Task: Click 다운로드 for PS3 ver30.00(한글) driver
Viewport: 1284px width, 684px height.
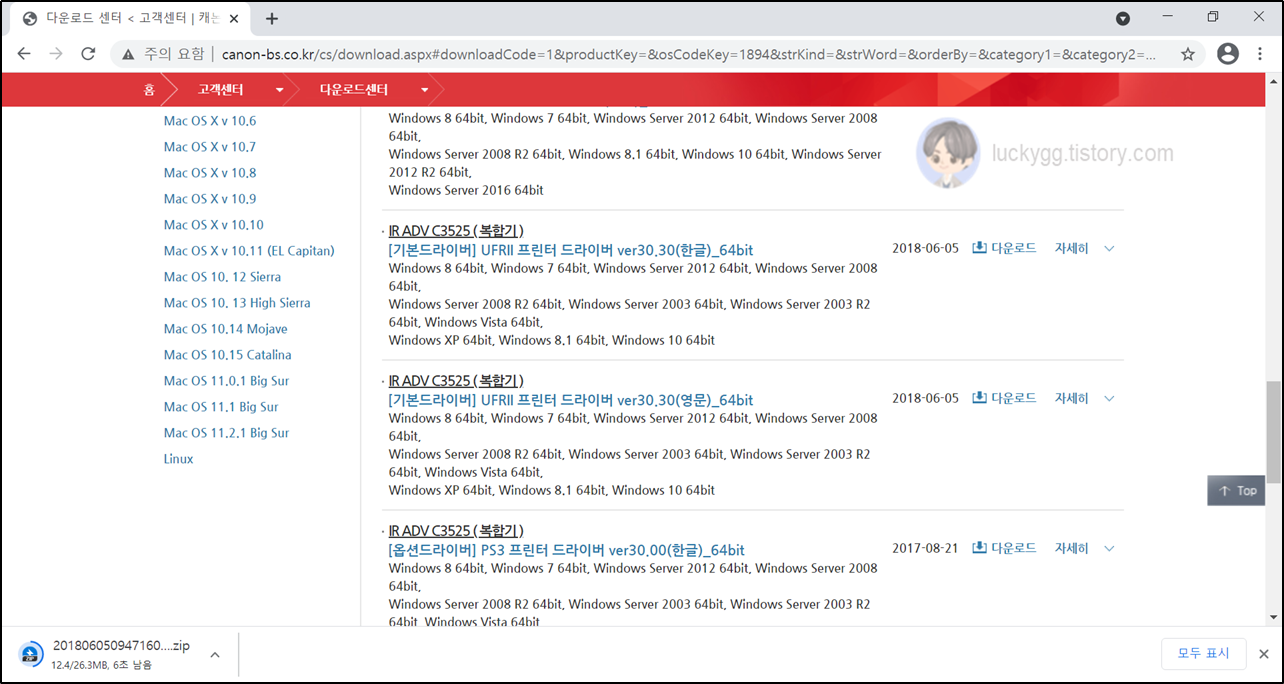Action: 1005,548
